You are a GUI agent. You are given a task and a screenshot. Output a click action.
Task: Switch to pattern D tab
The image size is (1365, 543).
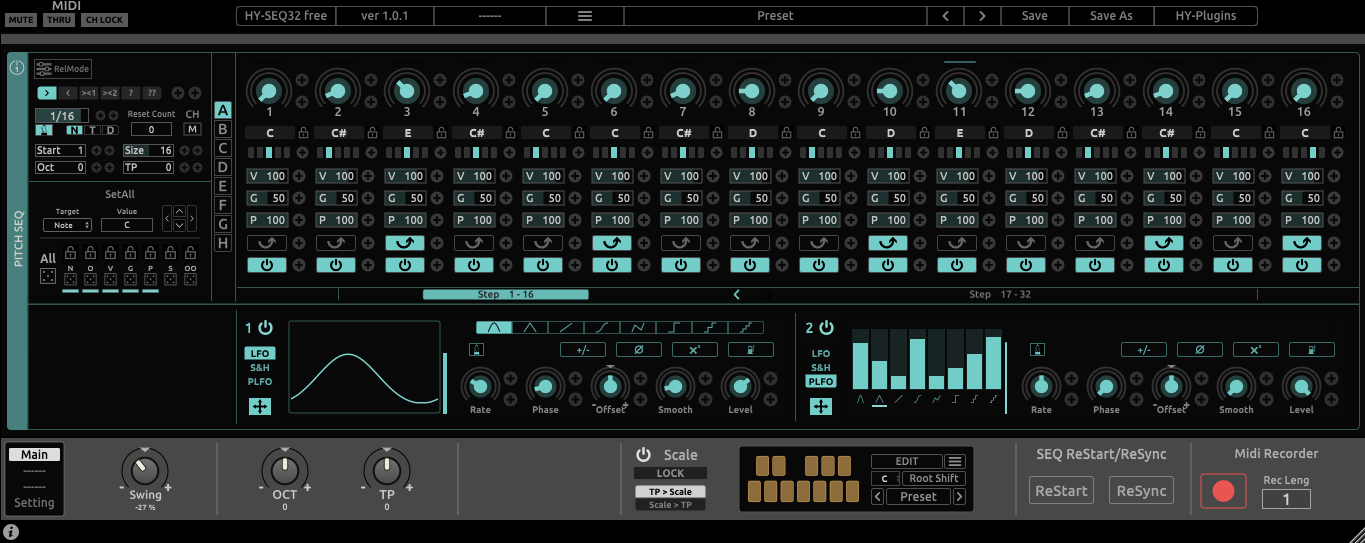(x=223, y=167)
